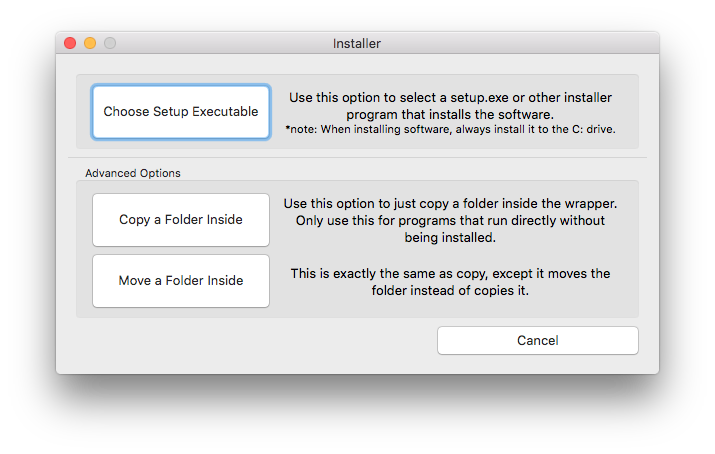
Task: Minimize the Installer window with yellow button
Action: [x=90, y=43]
